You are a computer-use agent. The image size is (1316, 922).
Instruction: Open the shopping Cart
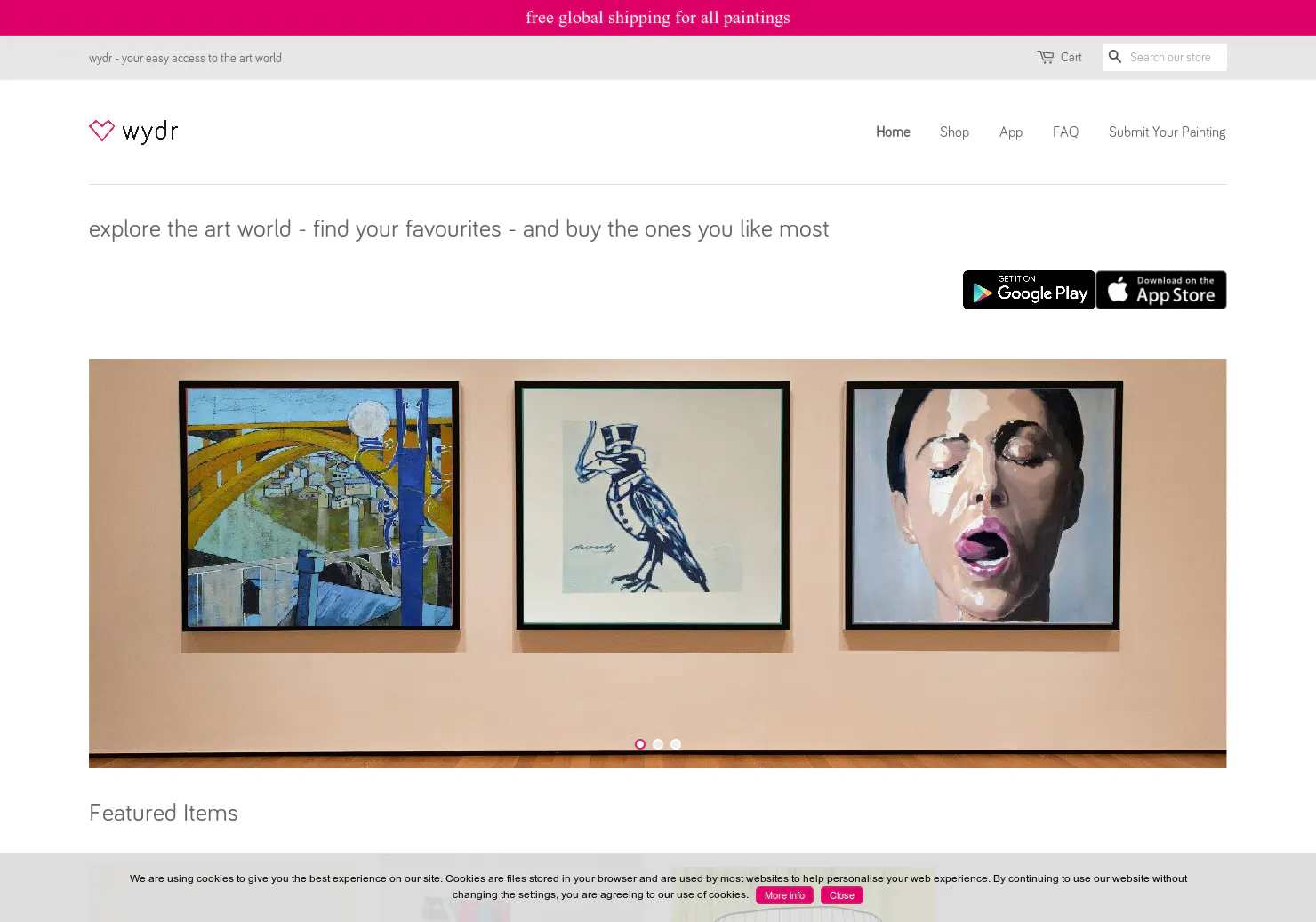click(x=1059, y=58)
